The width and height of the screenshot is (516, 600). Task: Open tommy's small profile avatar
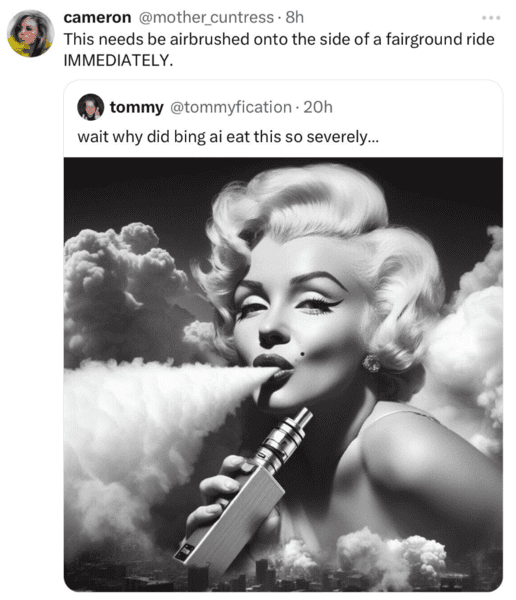coord(90,107)
